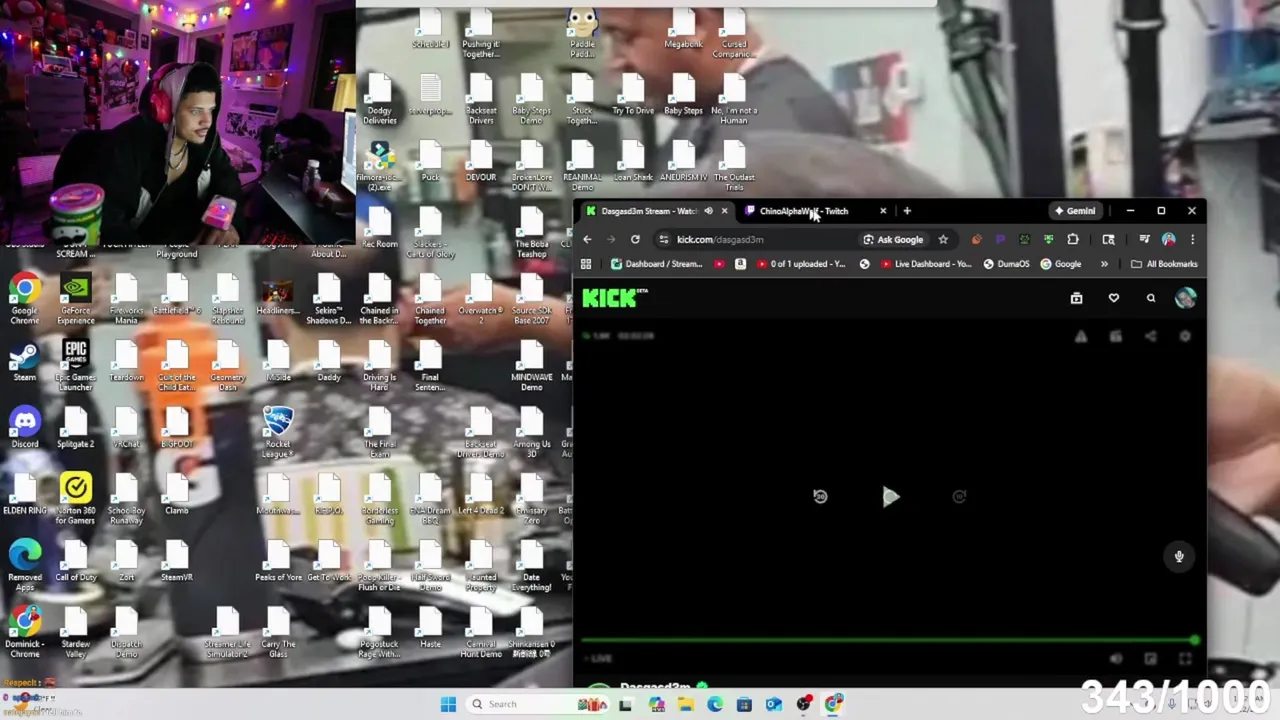Select Epic Games Launcher desktop icon

pos(75,365)
